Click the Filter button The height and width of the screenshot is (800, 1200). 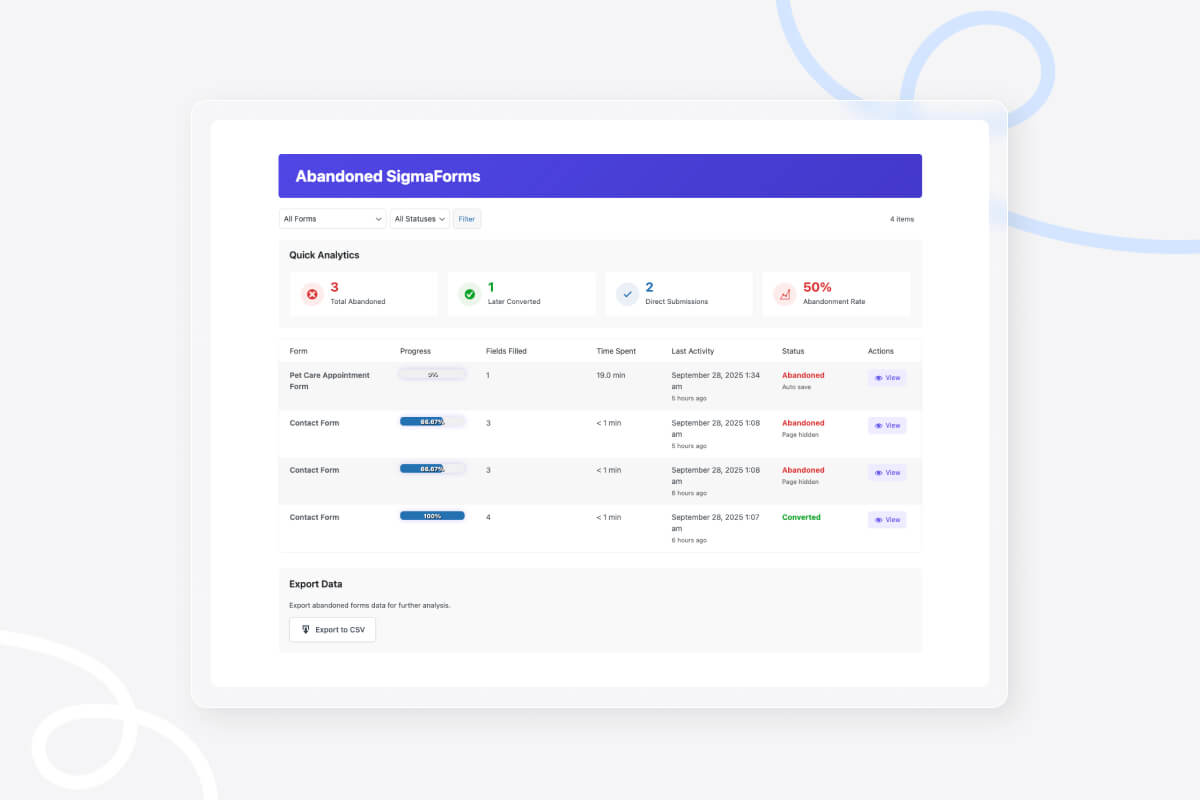tap(467, 219)
